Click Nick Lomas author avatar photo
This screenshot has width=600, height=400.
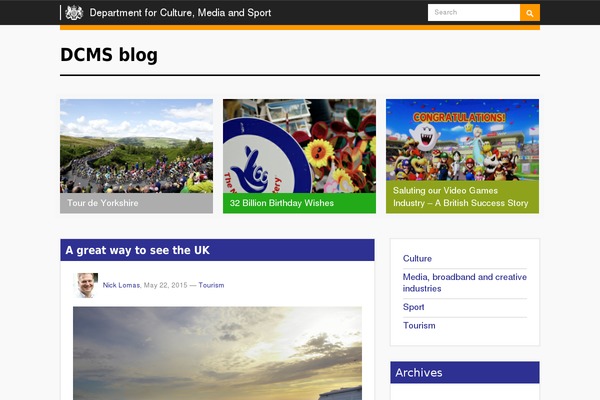pos(86,285)
